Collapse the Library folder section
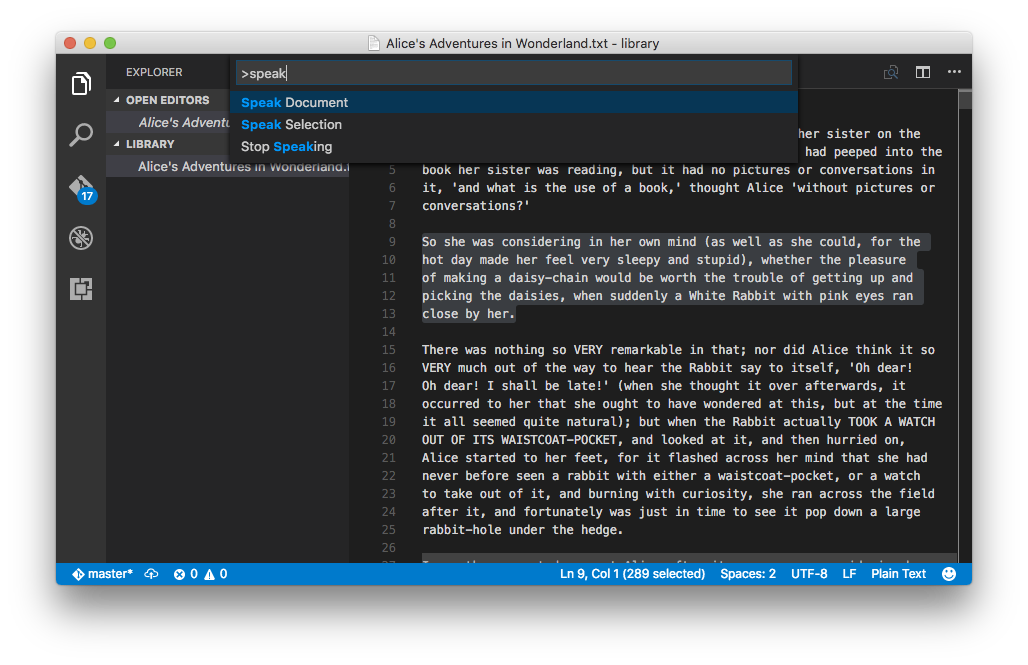 coord(149,144)
